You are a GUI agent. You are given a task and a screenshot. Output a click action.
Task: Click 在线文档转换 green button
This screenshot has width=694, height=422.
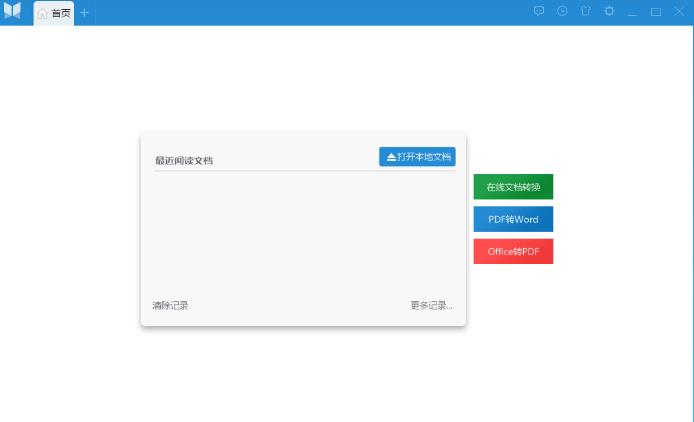pyautogui.click(x=513, y=187)
